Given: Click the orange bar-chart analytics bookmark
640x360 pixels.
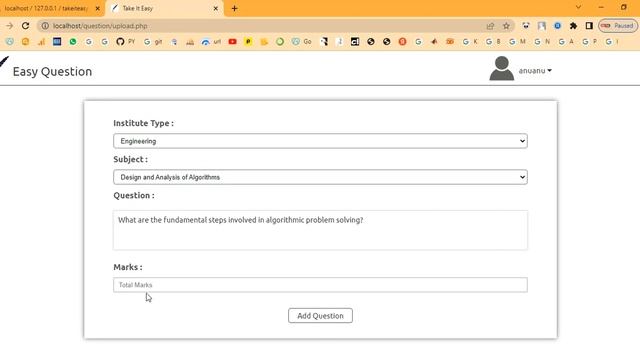Looking at the screenshot, I should pyautogui.click(x=41, y=42).
